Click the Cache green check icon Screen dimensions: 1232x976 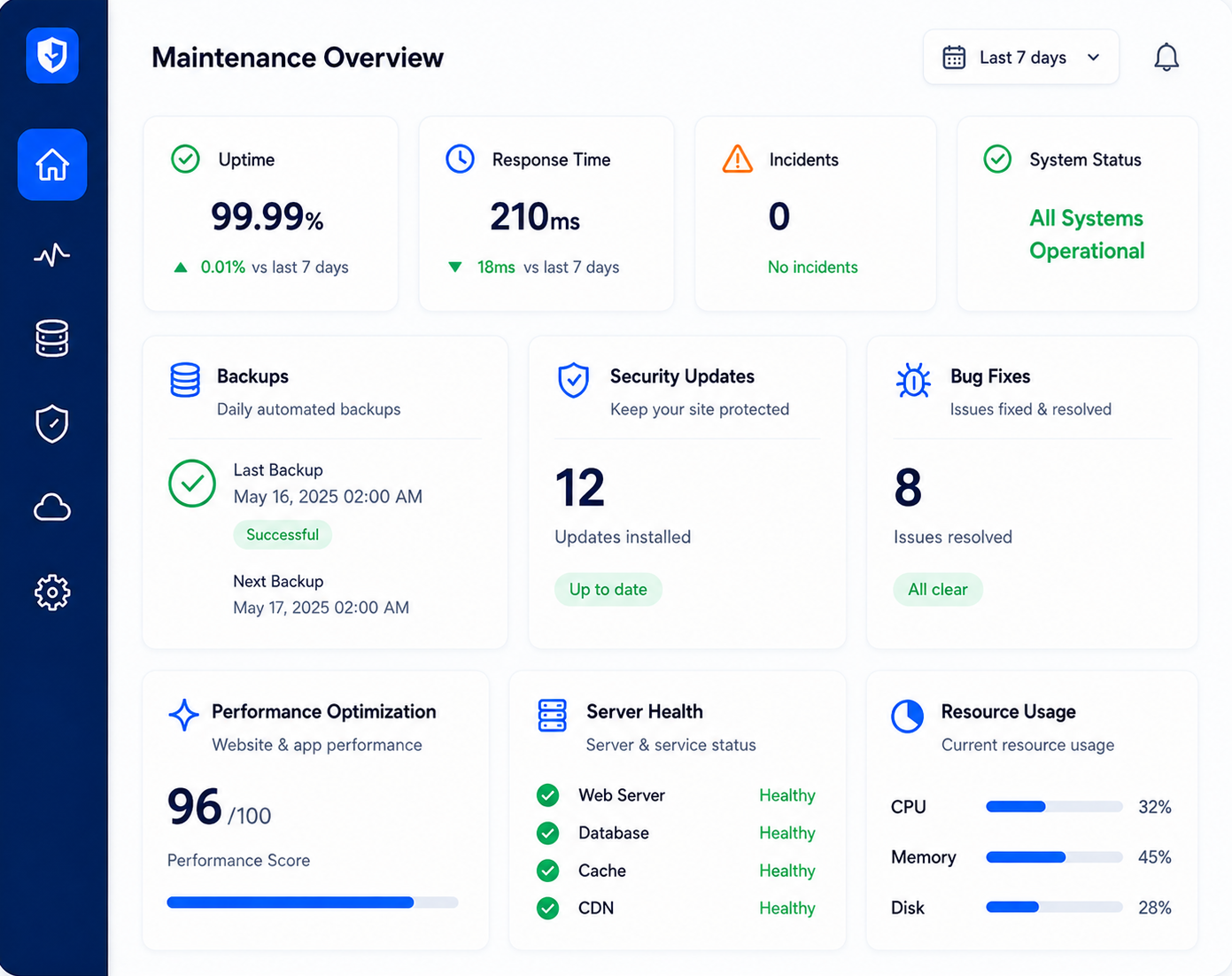tap(548, 871)
